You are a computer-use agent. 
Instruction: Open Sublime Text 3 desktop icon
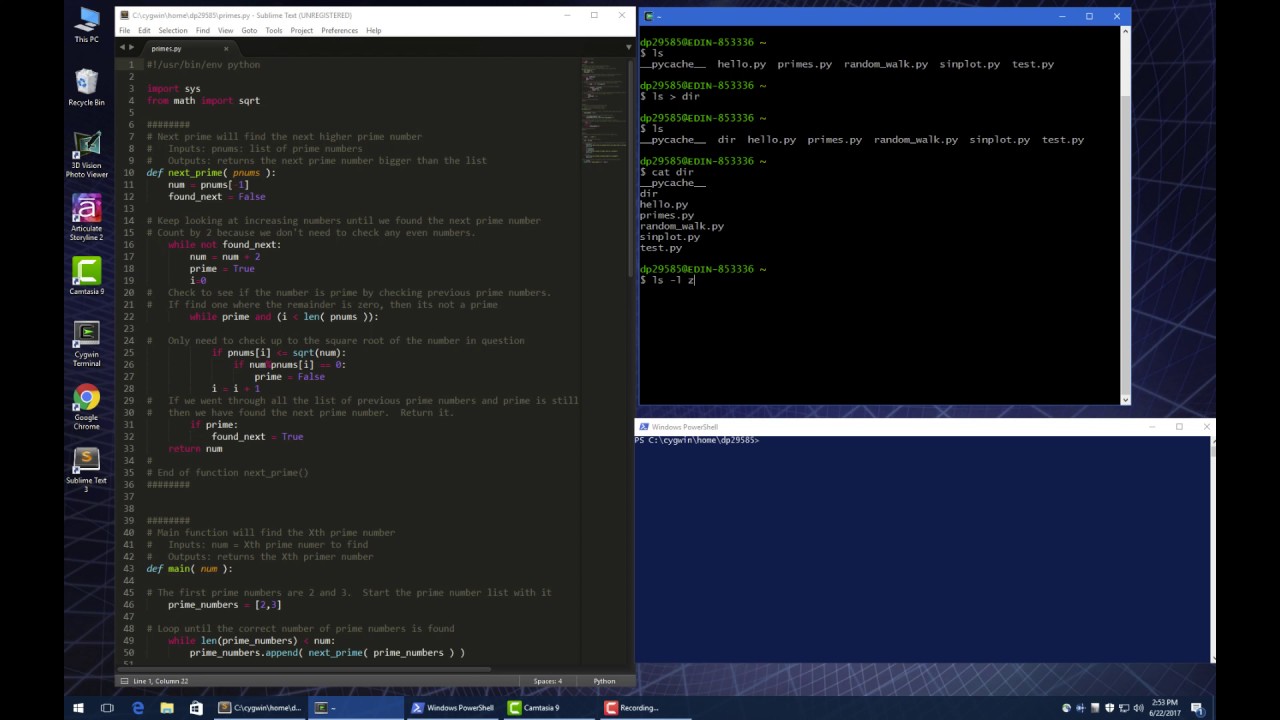86,470
